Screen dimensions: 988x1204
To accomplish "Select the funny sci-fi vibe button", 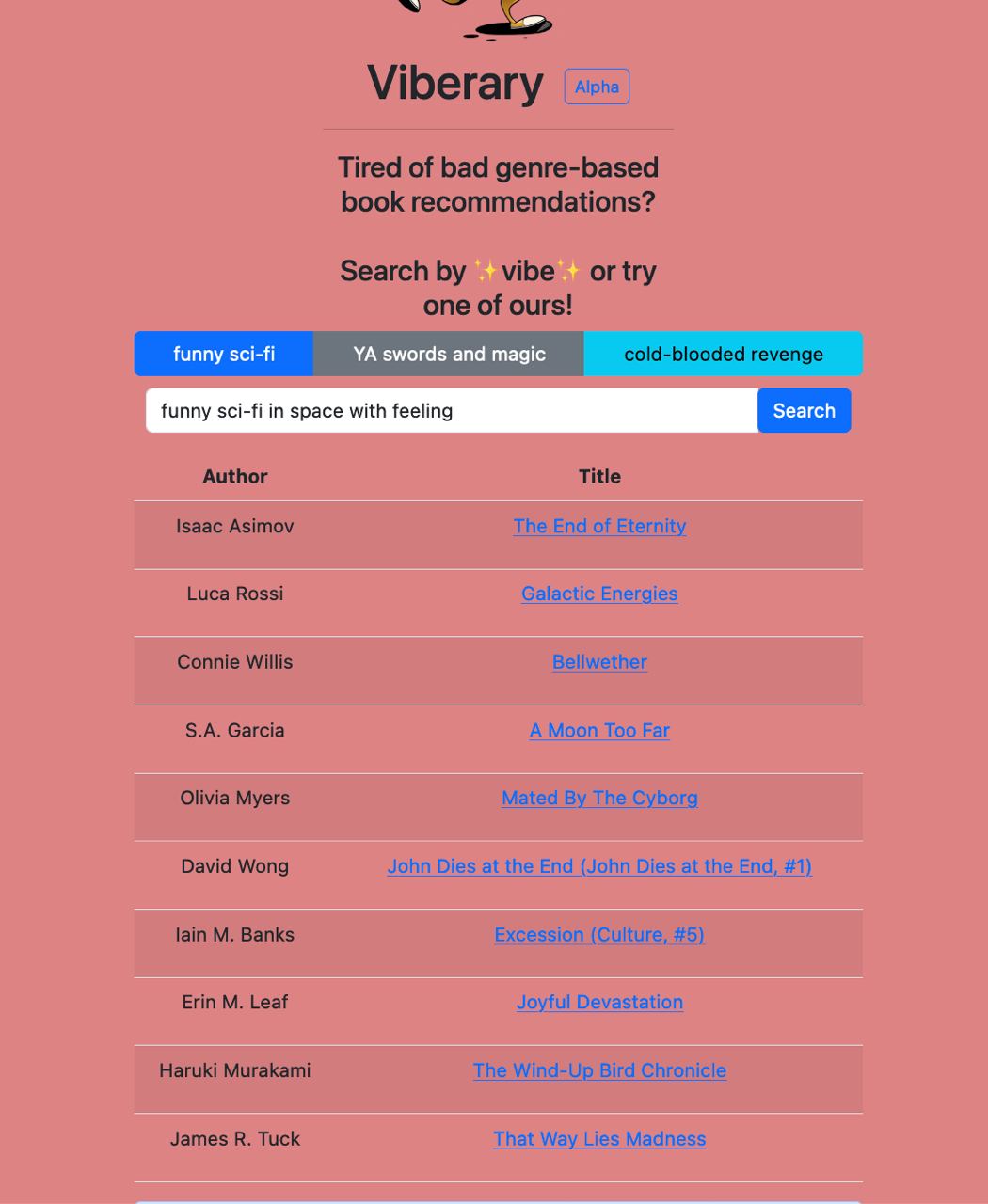I will point(224,354).
